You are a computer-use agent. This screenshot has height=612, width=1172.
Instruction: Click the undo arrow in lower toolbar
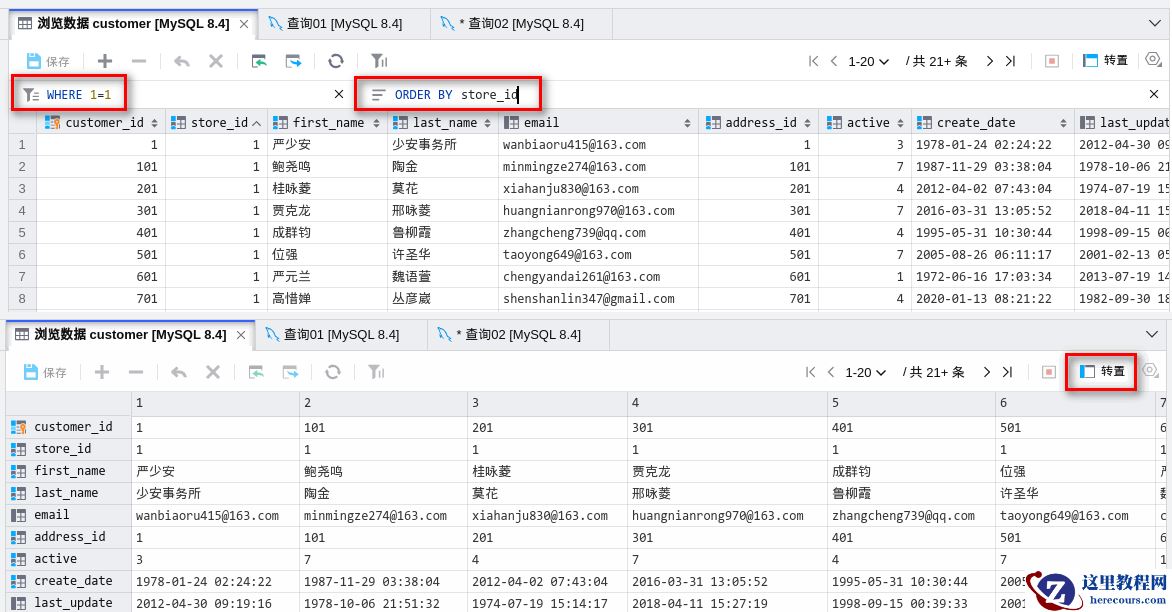pyautogui.click(x=179, y=372)
